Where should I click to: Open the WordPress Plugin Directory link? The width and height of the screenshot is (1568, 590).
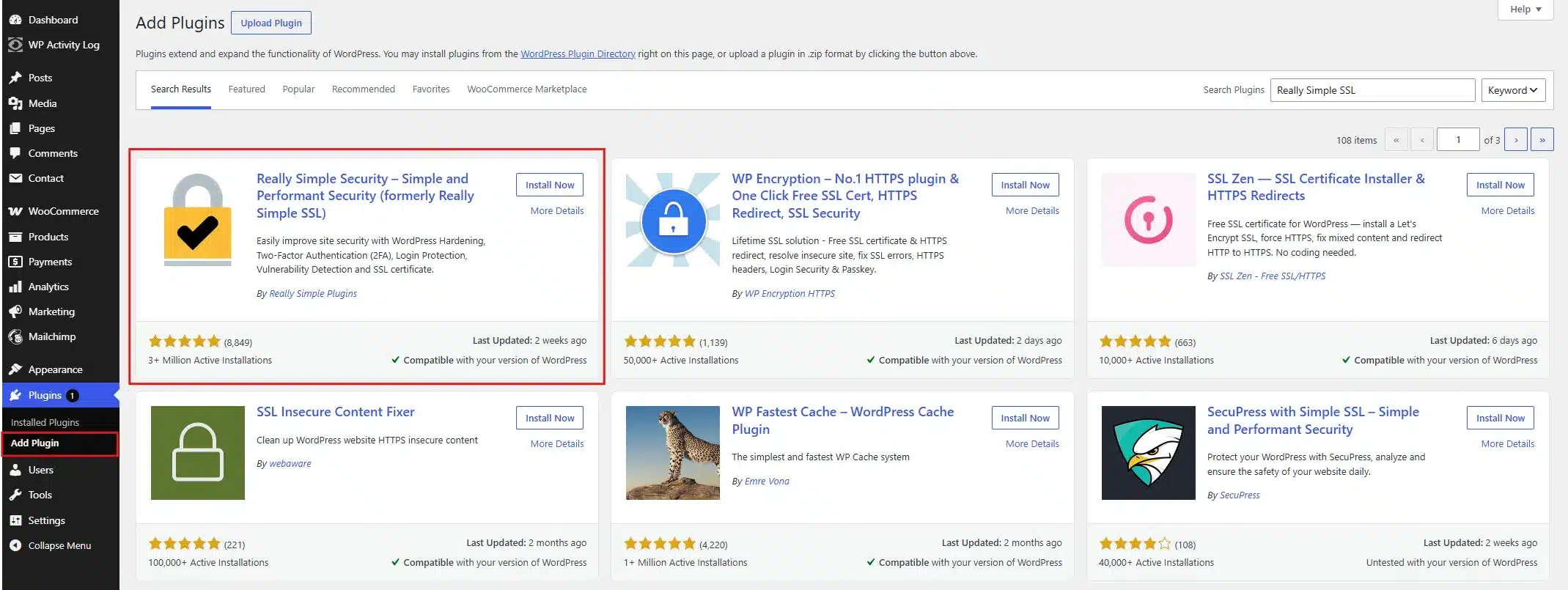(578, 54)
